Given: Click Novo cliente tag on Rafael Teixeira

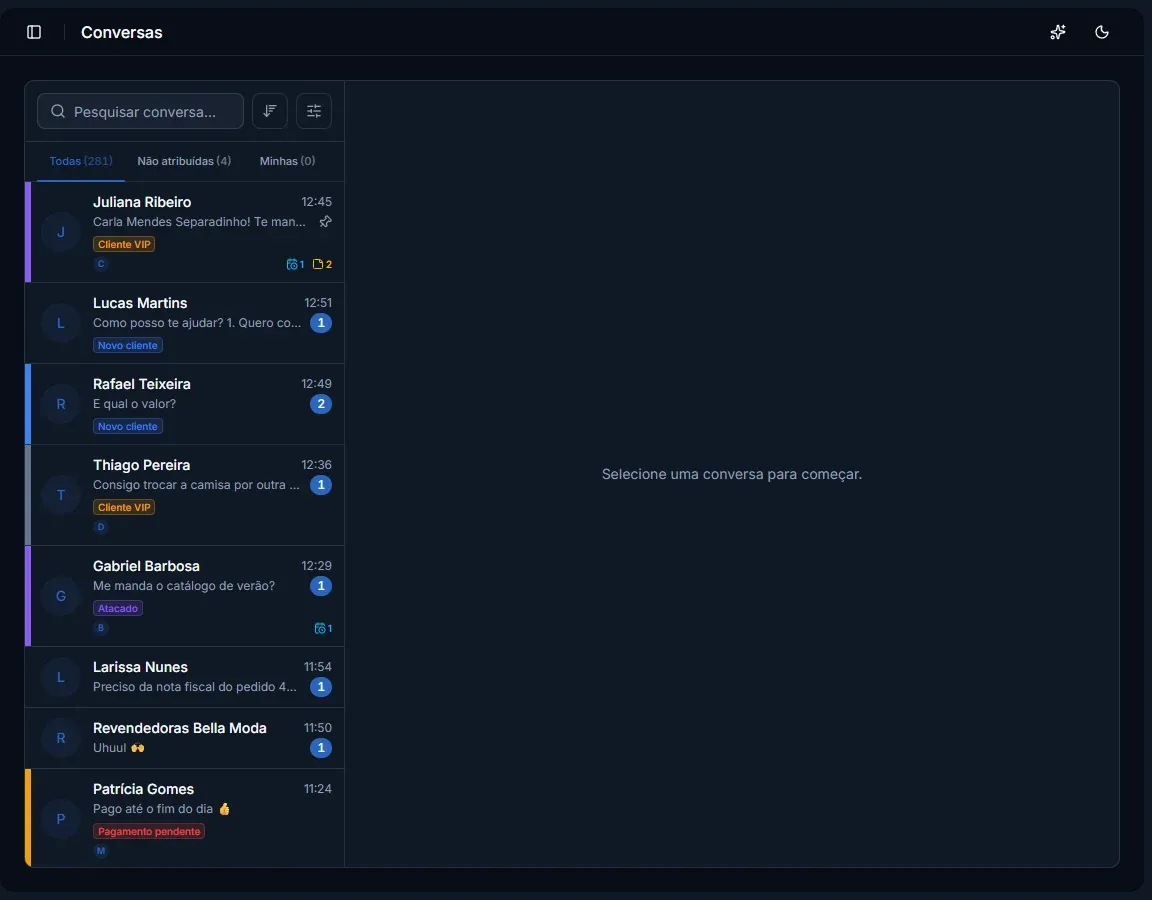Looking at the screenshot, I should click(x=128, y=426).
